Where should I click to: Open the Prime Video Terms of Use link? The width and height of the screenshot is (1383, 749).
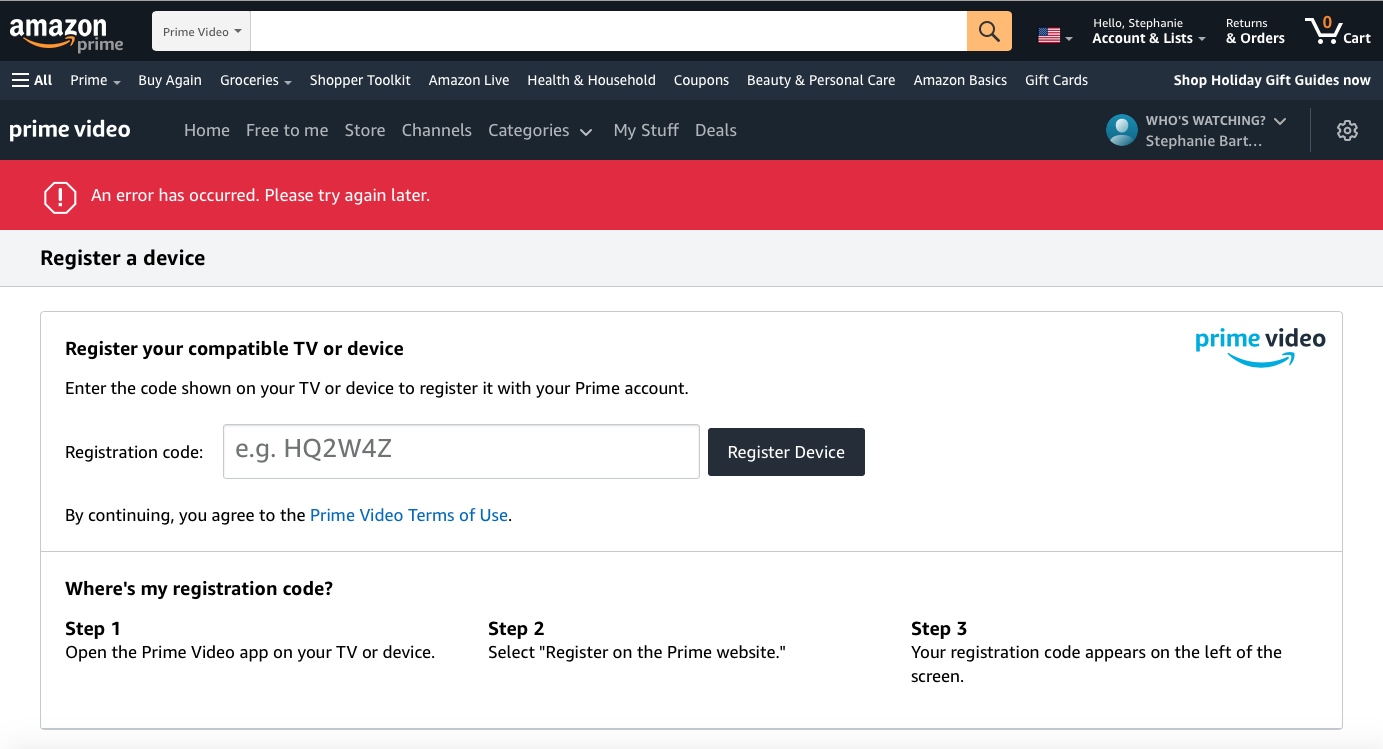(x=409, y=515)
